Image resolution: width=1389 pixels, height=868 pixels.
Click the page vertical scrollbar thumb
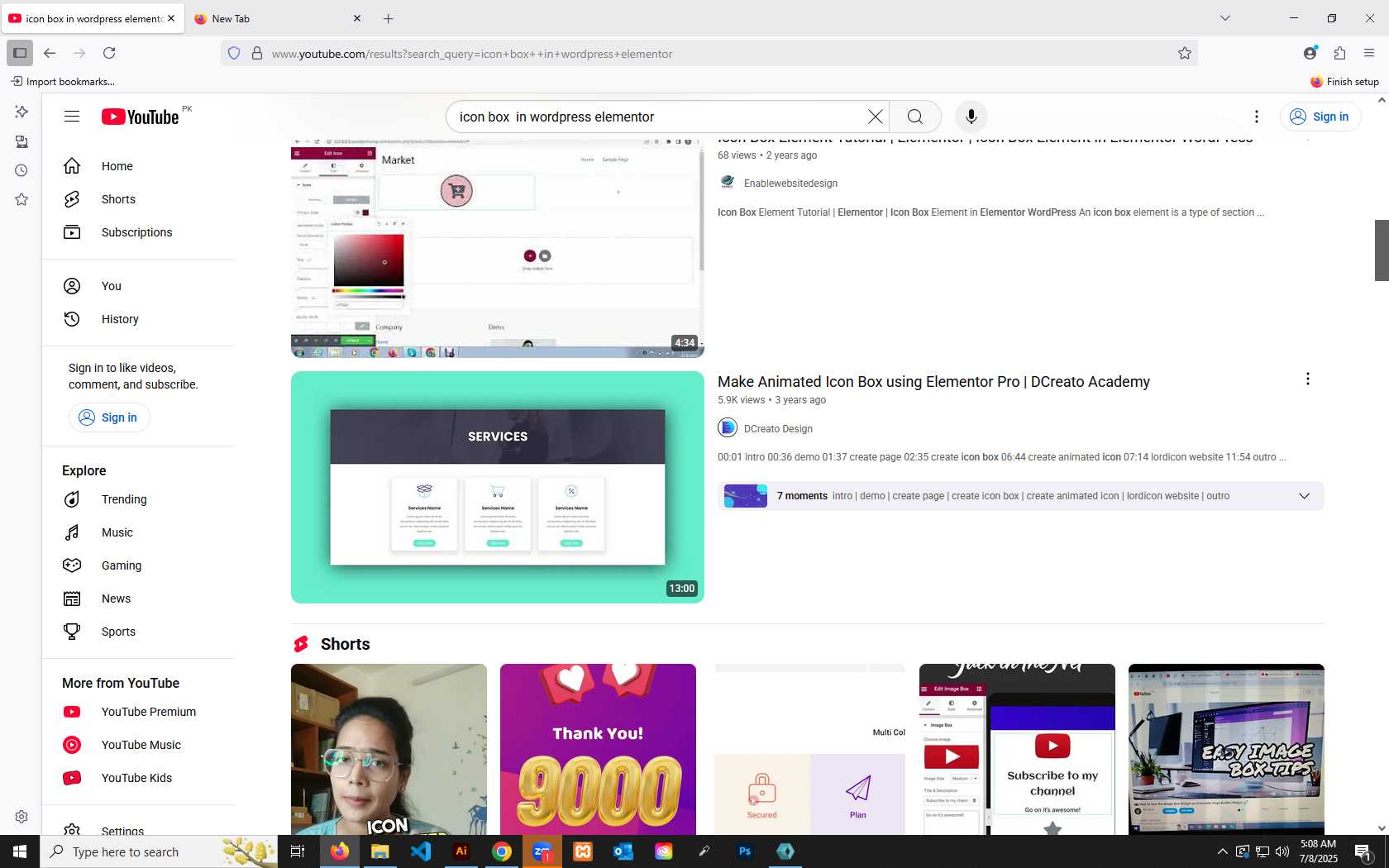coord(1382,250)
